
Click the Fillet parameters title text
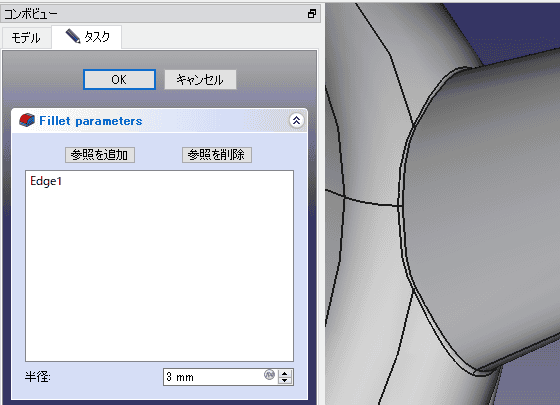click(91, 121)
